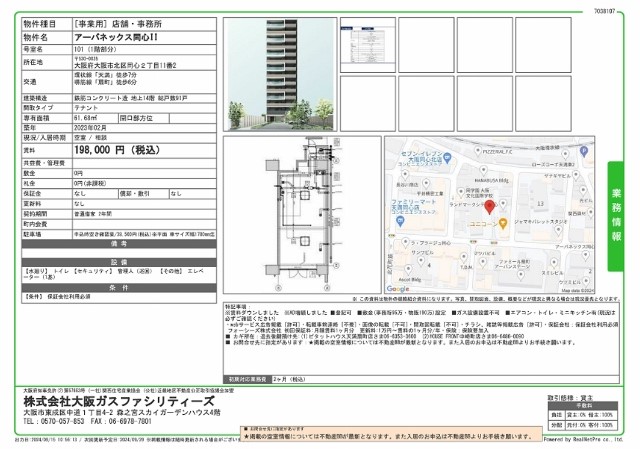The image size is (640, 449).
Task: Select property name アーバネックス同心II
Action: tap(116, 37)
